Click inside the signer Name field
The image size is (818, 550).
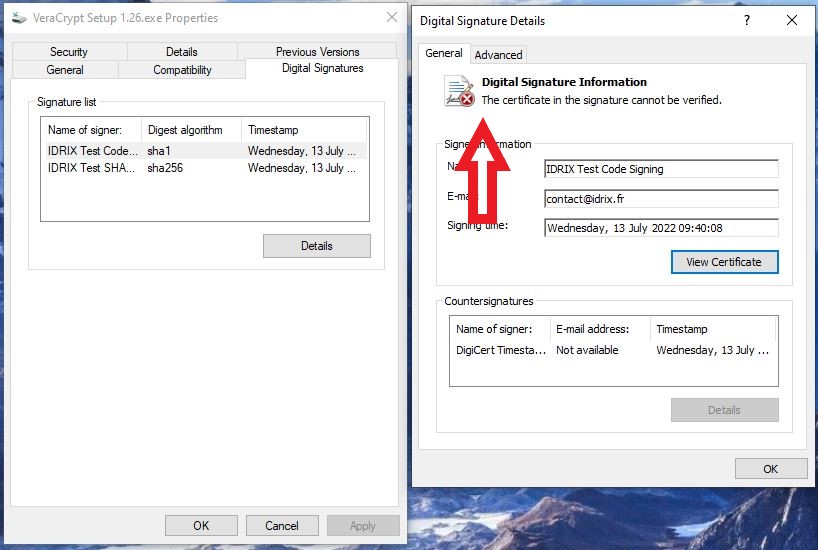pyautogui.click(x=660, y=169)
